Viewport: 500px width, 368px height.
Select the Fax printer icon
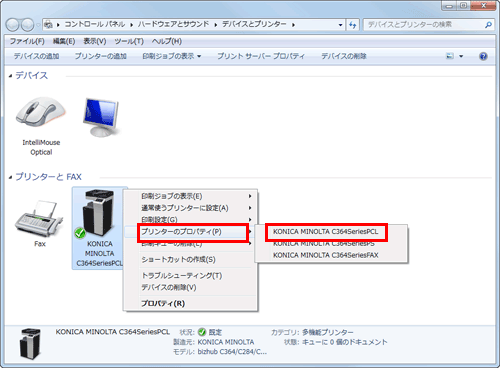click(x=39, y=218)
